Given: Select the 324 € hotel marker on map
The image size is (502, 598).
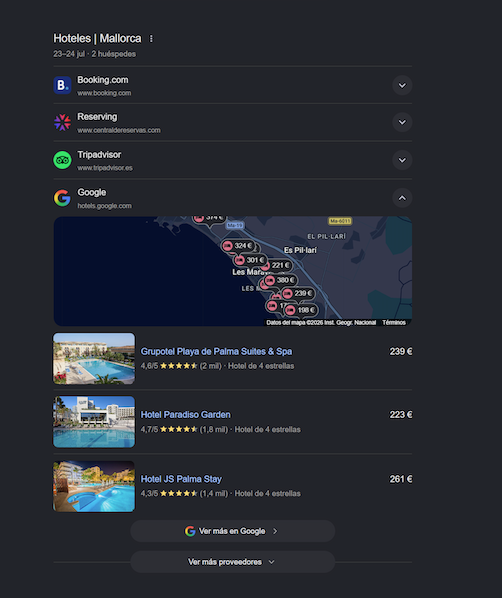Looking at the screenshot, I should [238, 246].
